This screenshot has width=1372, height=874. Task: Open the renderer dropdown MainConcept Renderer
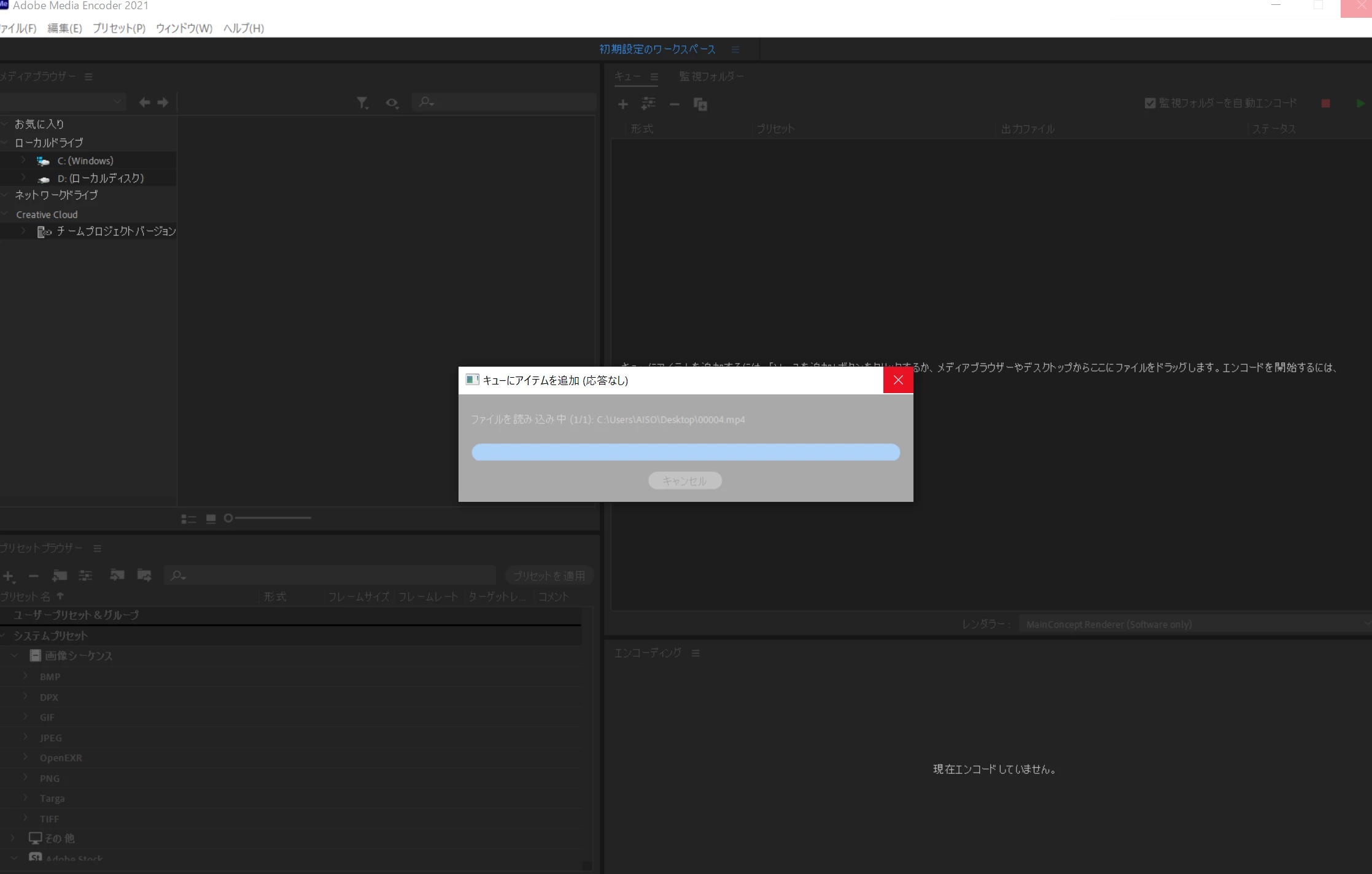pyautogui.click(x=1194, y=624)
